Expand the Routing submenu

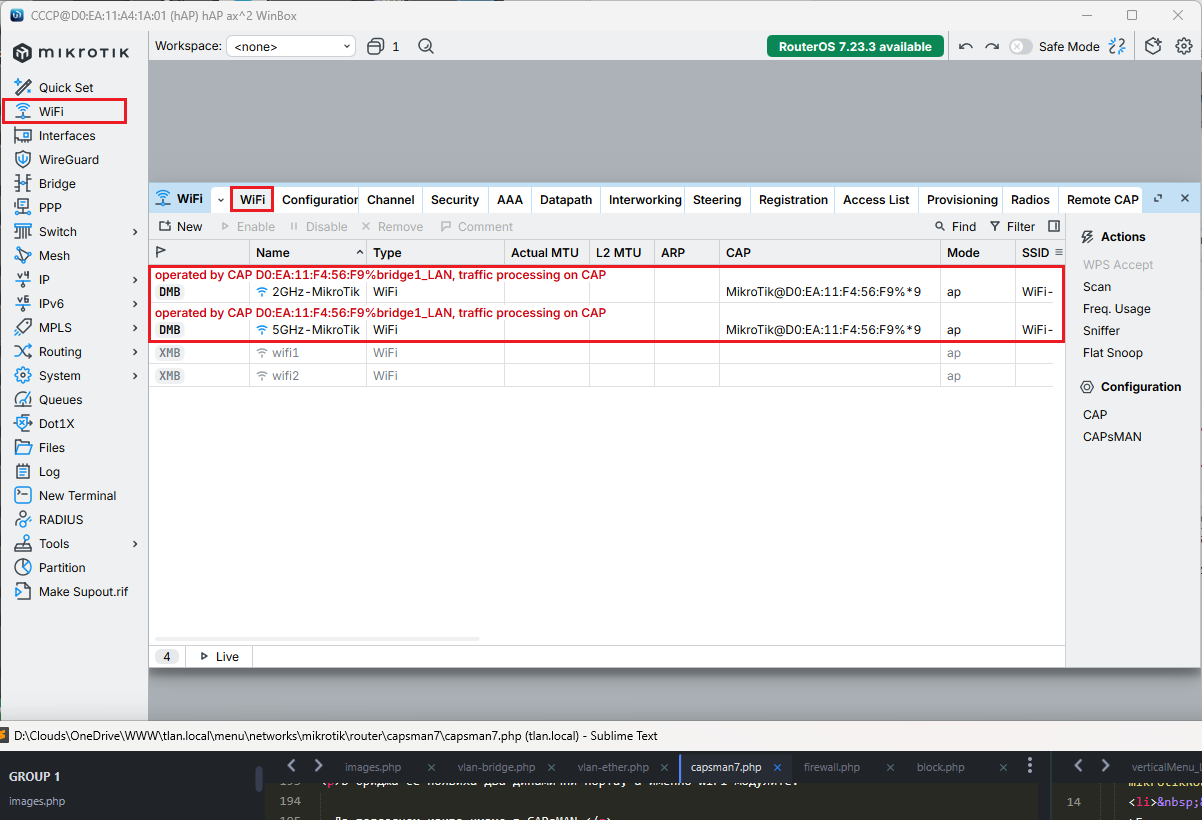pos(135,352)
